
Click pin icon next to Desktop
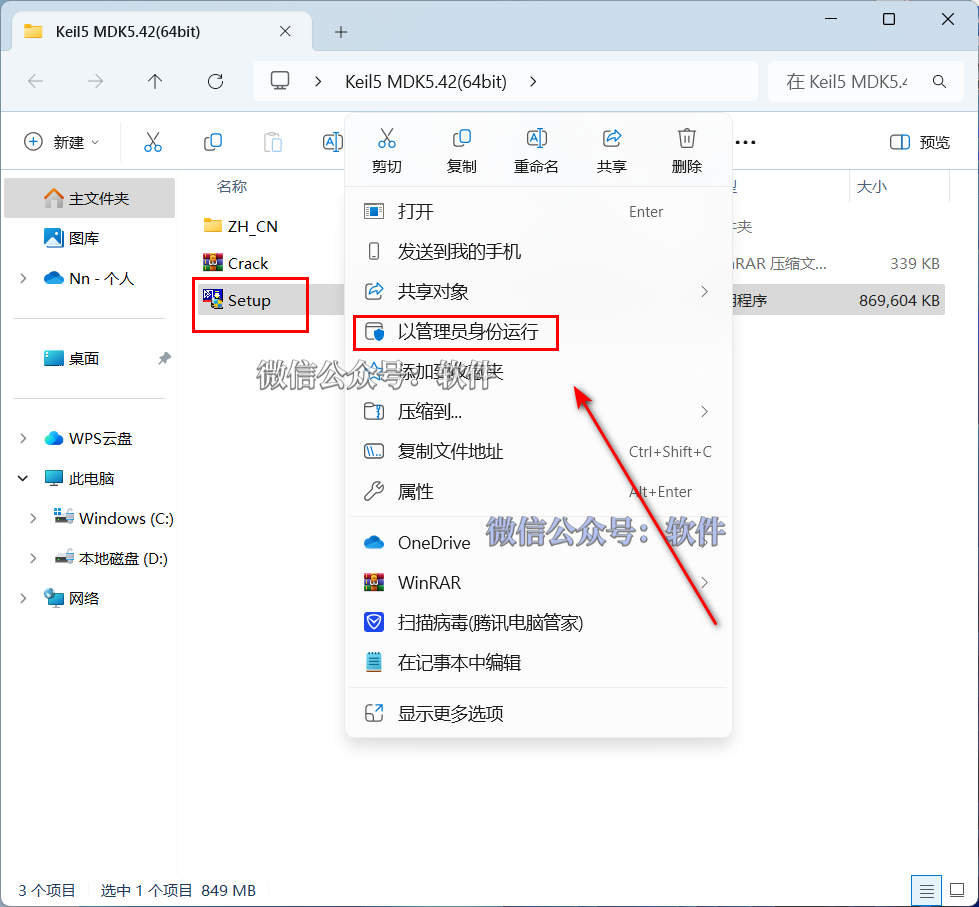pos(164,358)
